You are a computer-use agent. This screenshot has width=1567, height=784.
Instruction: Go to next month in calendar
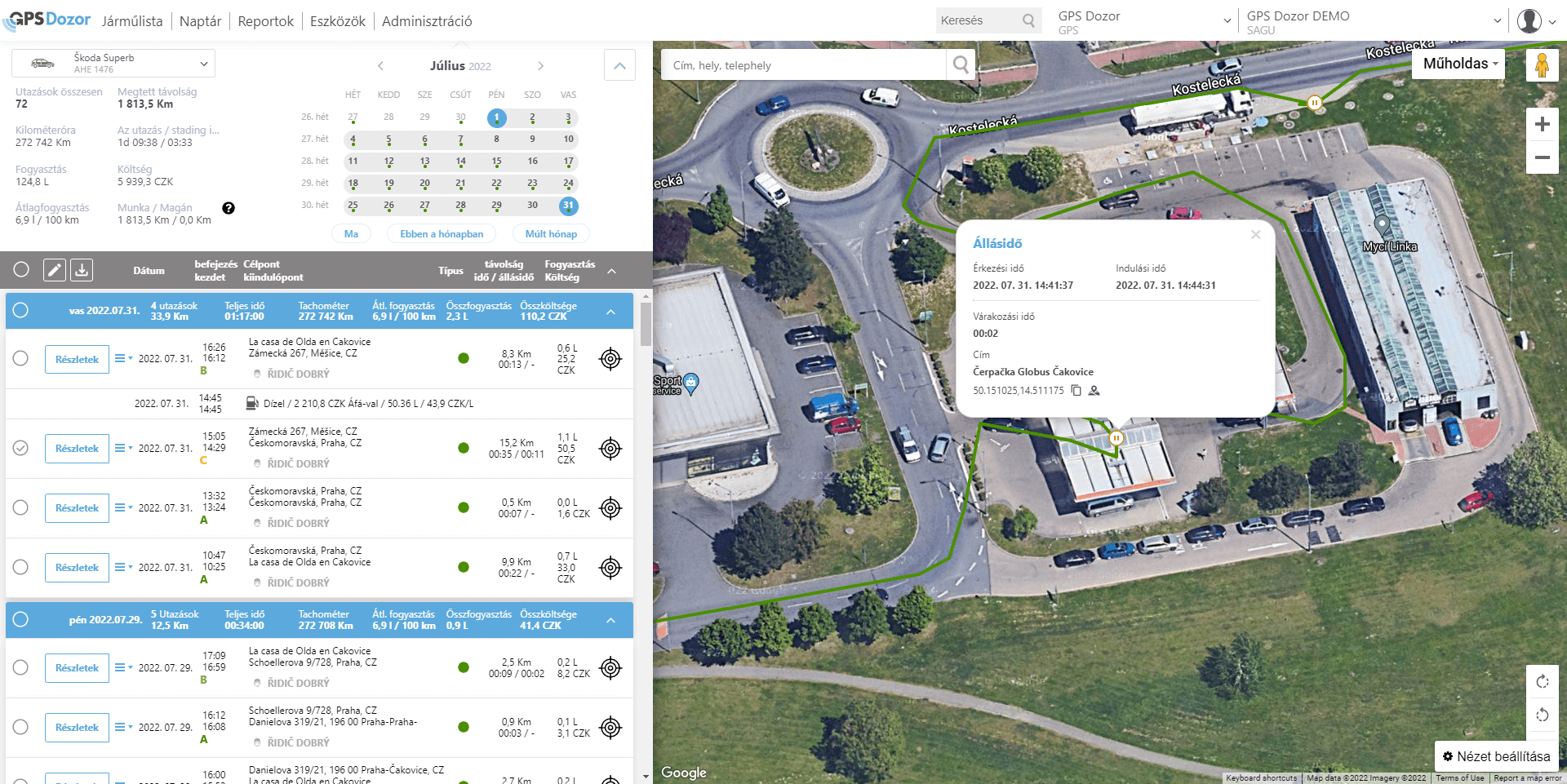540,66
